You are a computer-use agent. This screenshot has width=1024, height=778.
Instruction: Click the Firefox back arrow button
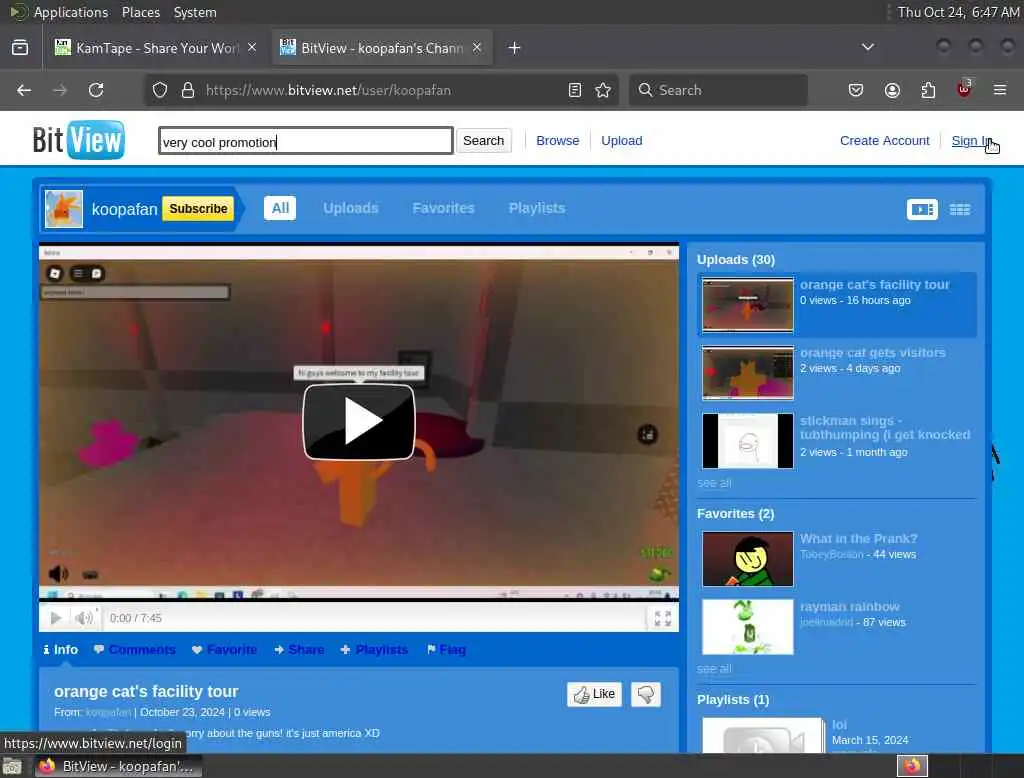(x=24, y=90)
